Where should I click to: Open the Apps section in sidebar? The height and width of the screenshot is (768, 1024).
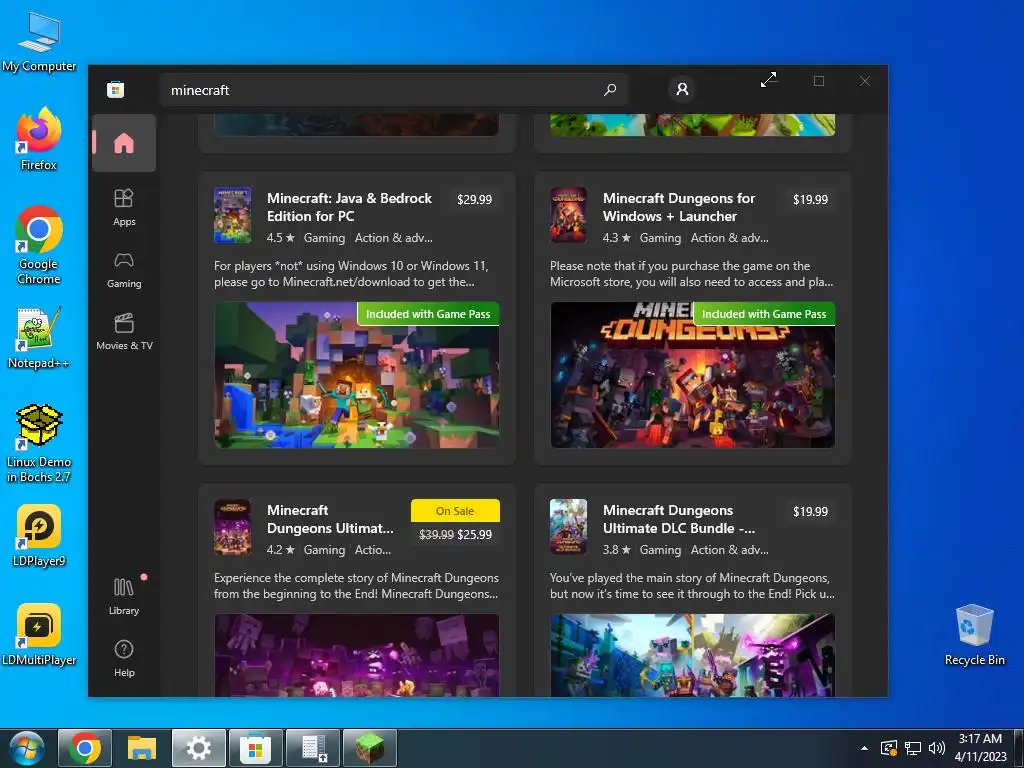coord(124,207)
